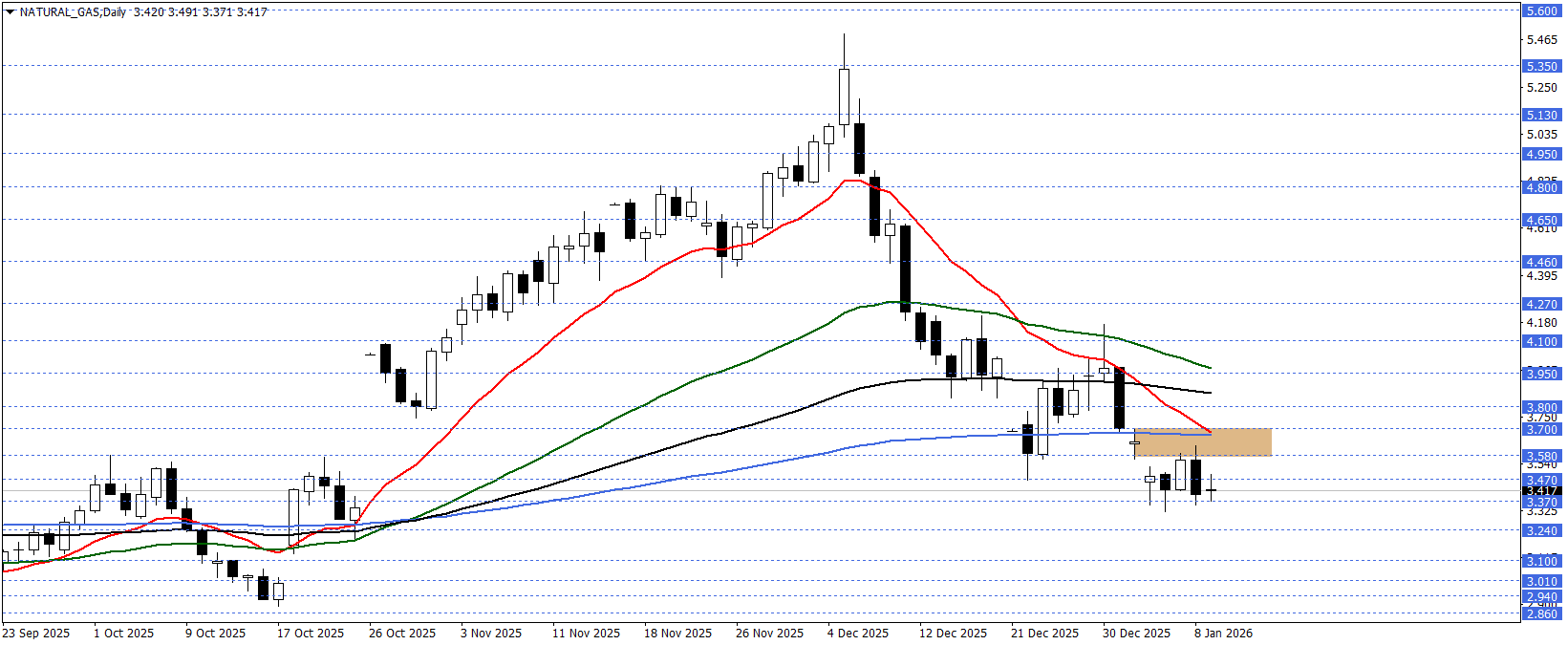Click the 23 Sep 2025 date label

pyautogui.click(x=36, y=633)
